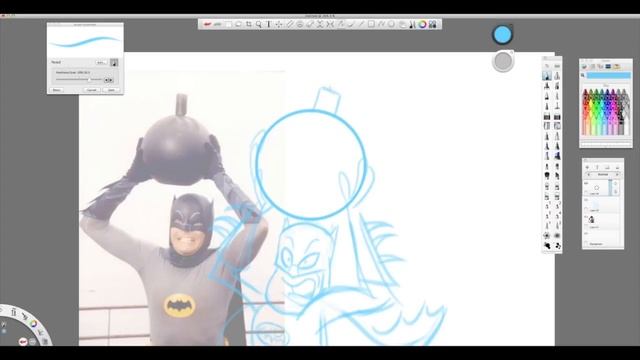Click the current blue color bar in color panel
The image size is (640, 360).
point(609,75)
